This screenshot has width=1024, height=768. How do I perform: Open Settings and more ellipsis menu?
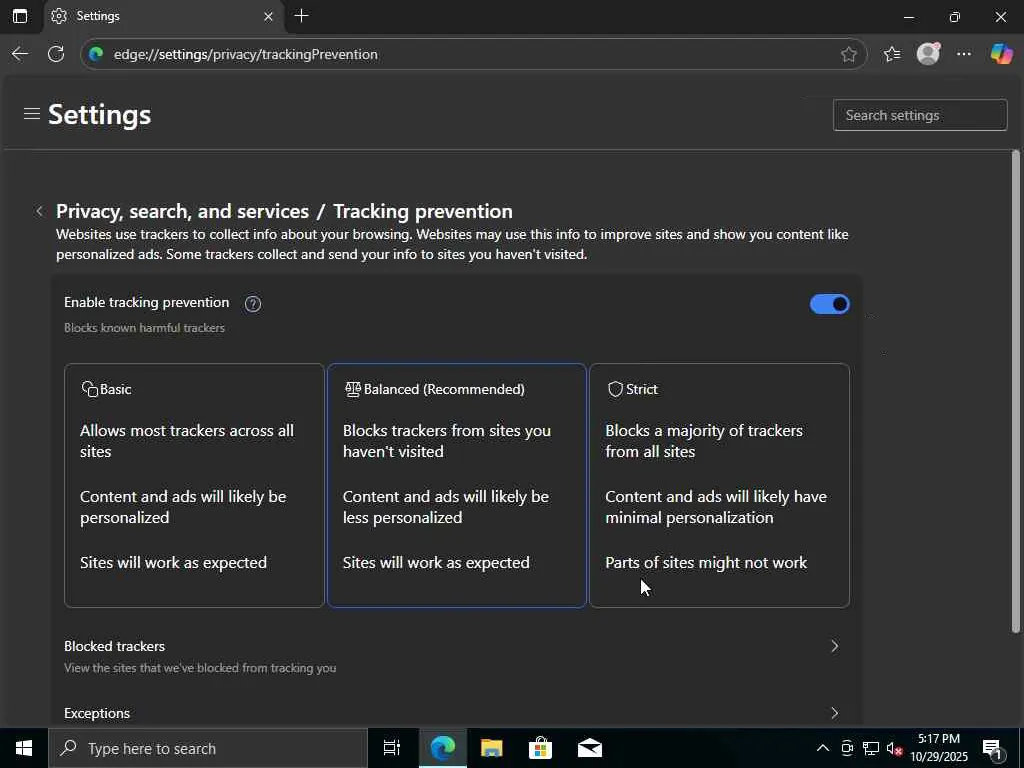[964, 54]
